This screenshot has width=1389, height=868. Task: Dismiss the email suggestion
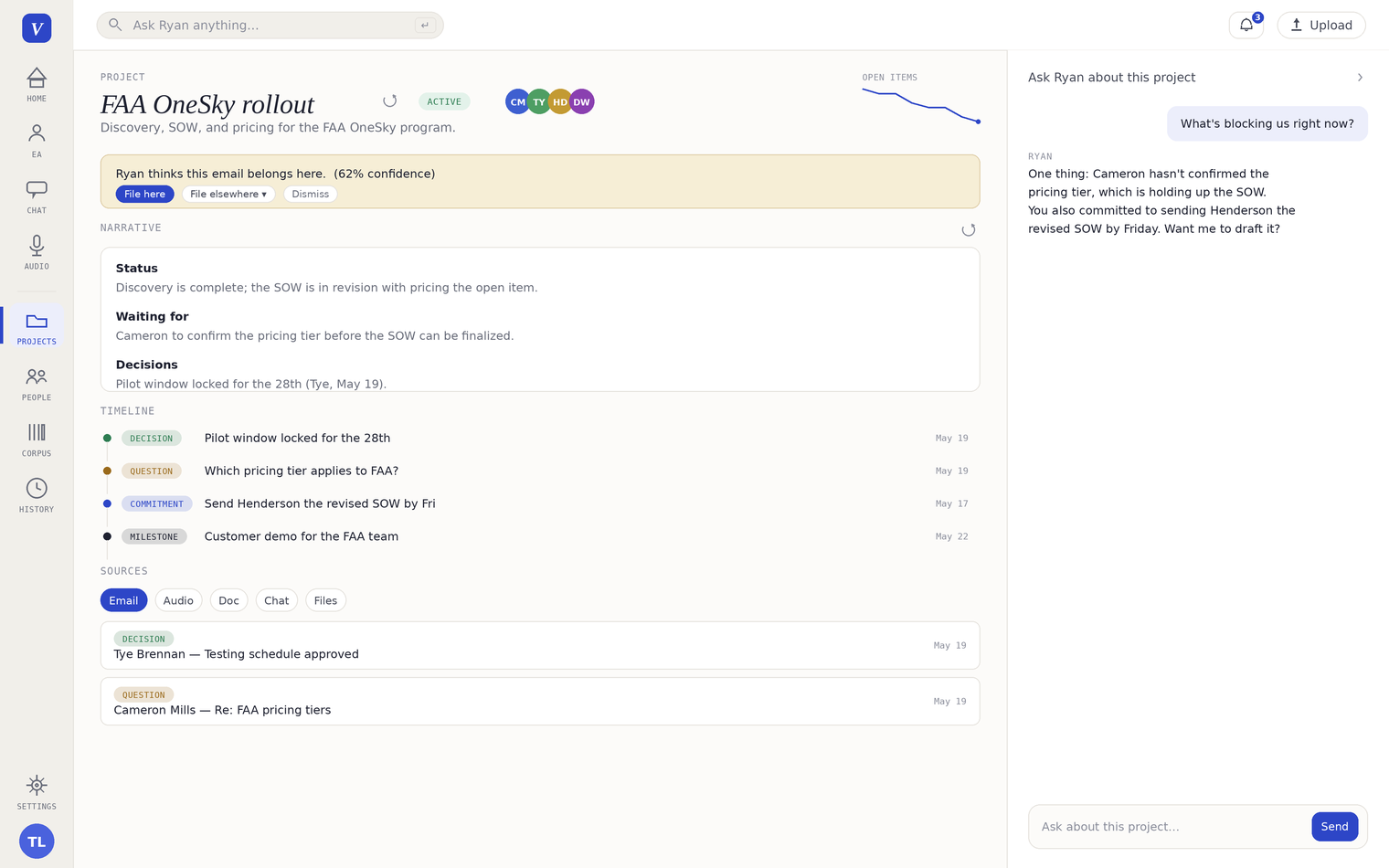pos(311,194)
